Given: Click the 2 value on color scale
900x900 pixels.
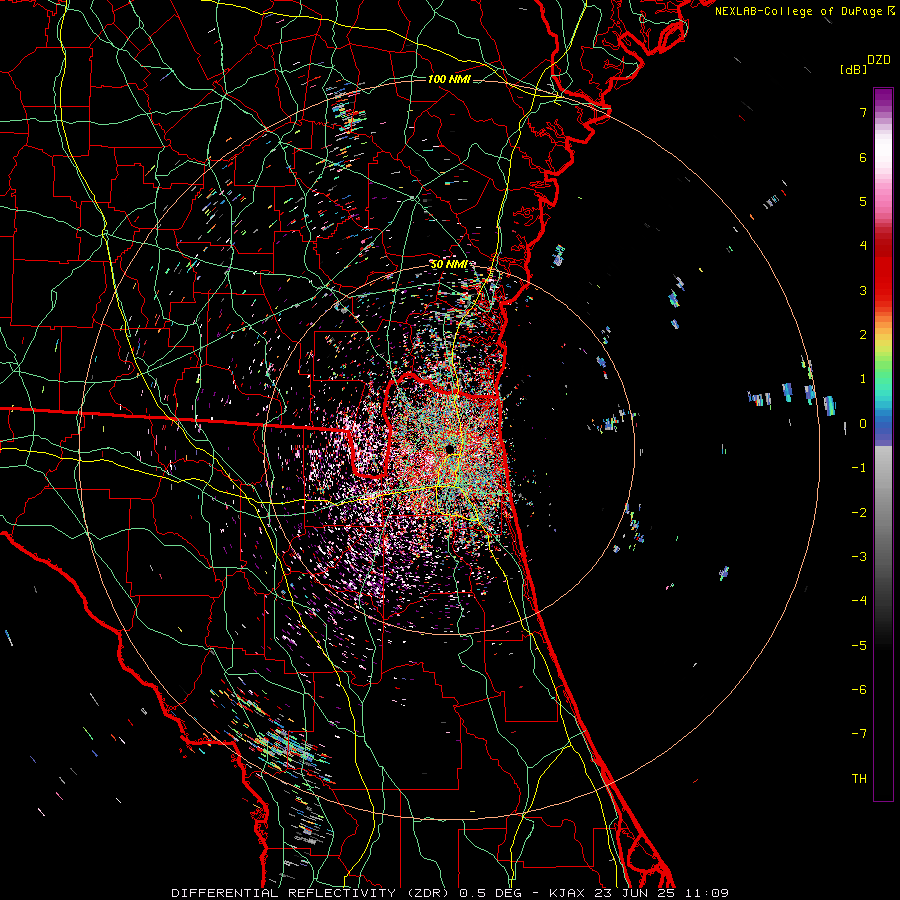Looking at the screenshot, I should coord(863,335).
